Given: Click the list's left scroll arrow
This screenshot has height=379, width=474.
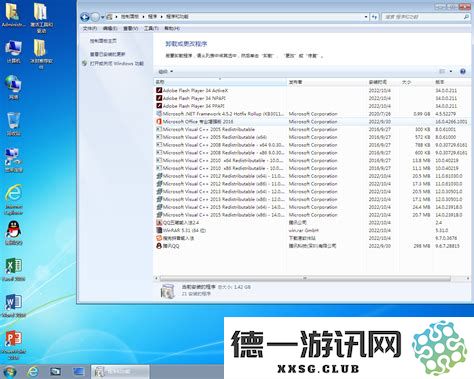Looking at the screenshot, I should 156,278.
